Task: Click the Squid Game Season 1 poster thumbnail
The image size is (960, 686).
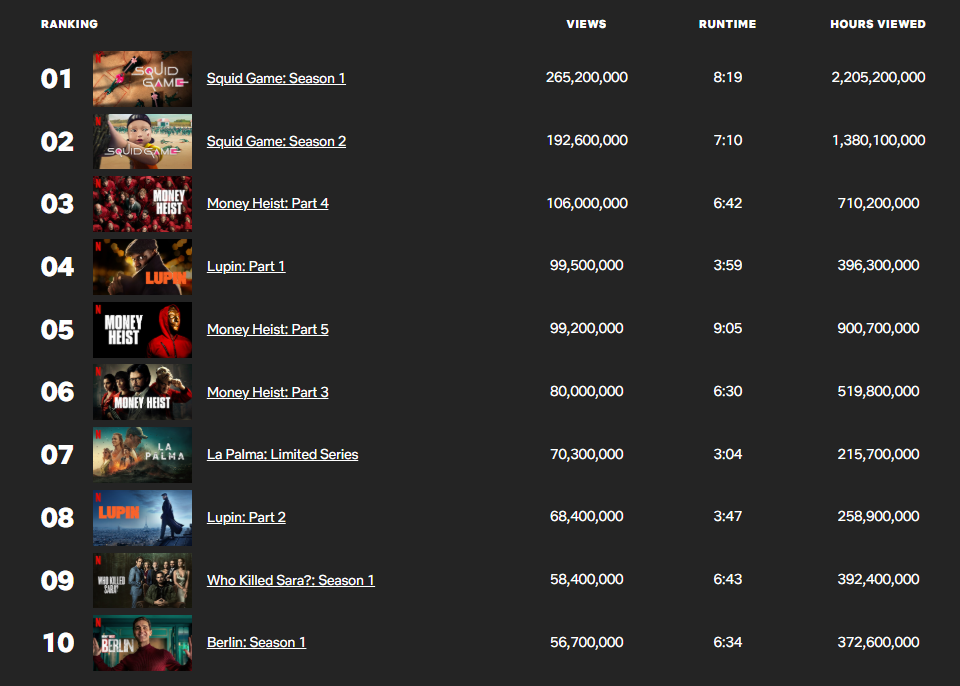Action: [142, 78]
